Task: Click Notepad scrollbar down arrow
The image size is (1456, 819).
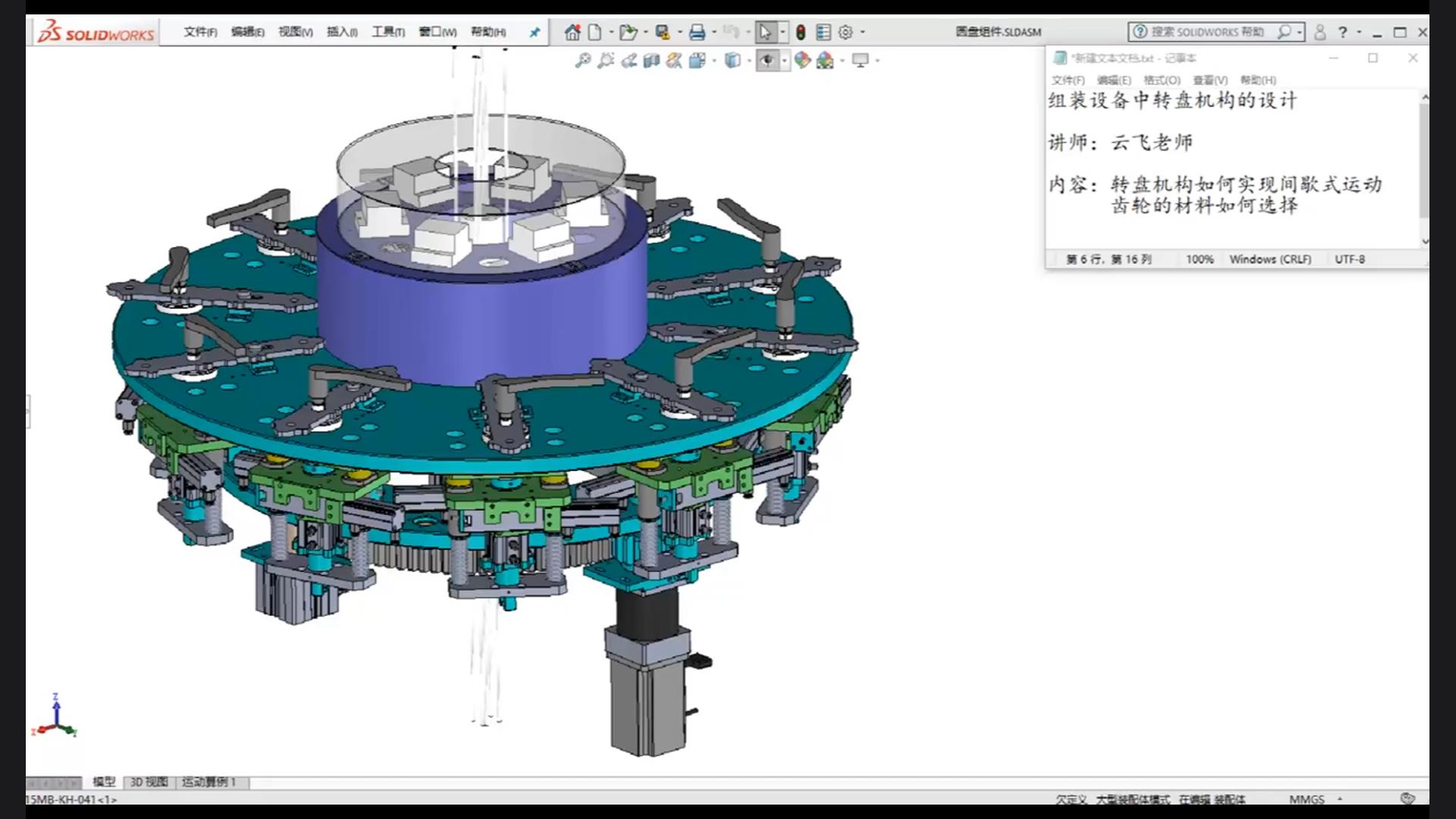Action: click(x=1425, y=241)
